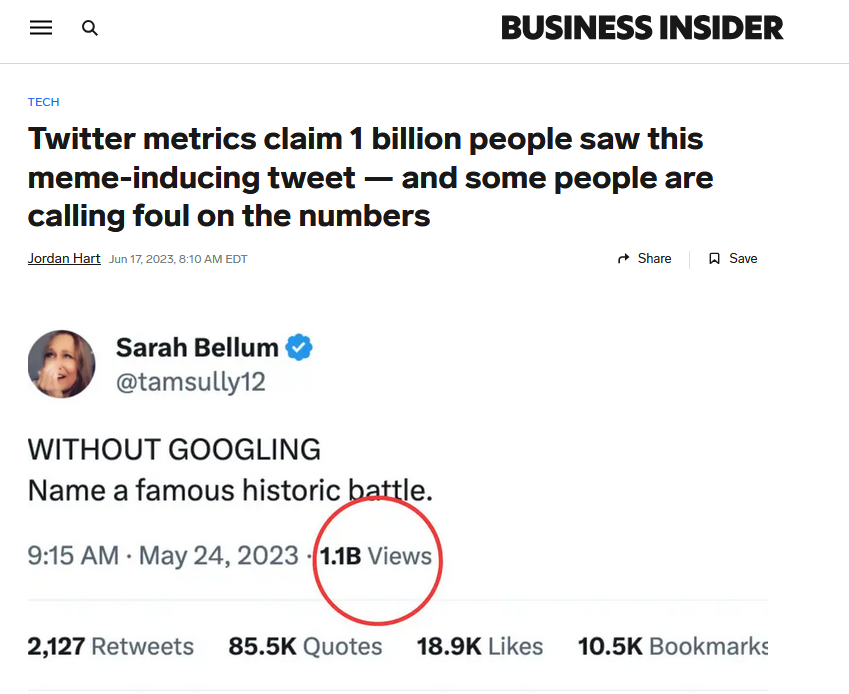Viewport: 849px width, 694px height.
Task: Open the hamburger navigation menu
Action: coord(41,28)
